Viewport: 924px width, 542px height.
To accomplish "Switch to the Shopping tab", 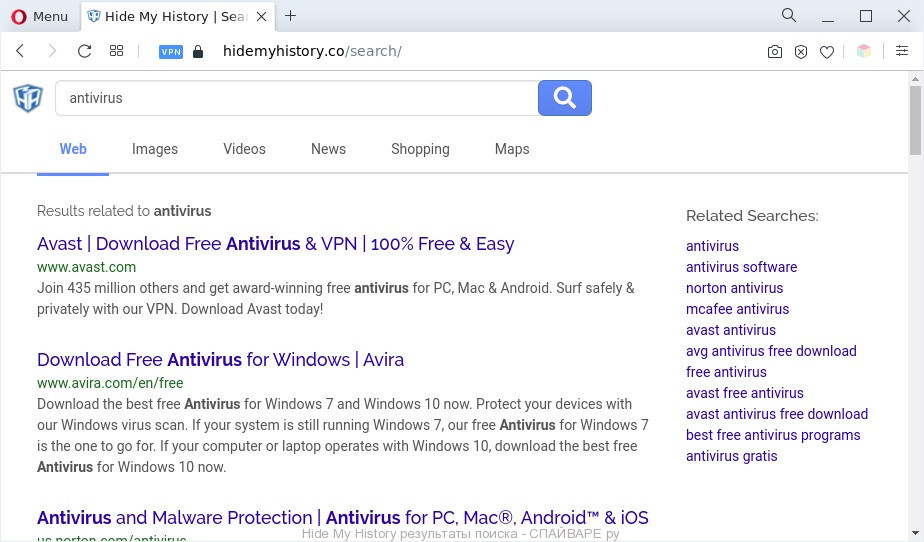I will (x=420, y=149).
